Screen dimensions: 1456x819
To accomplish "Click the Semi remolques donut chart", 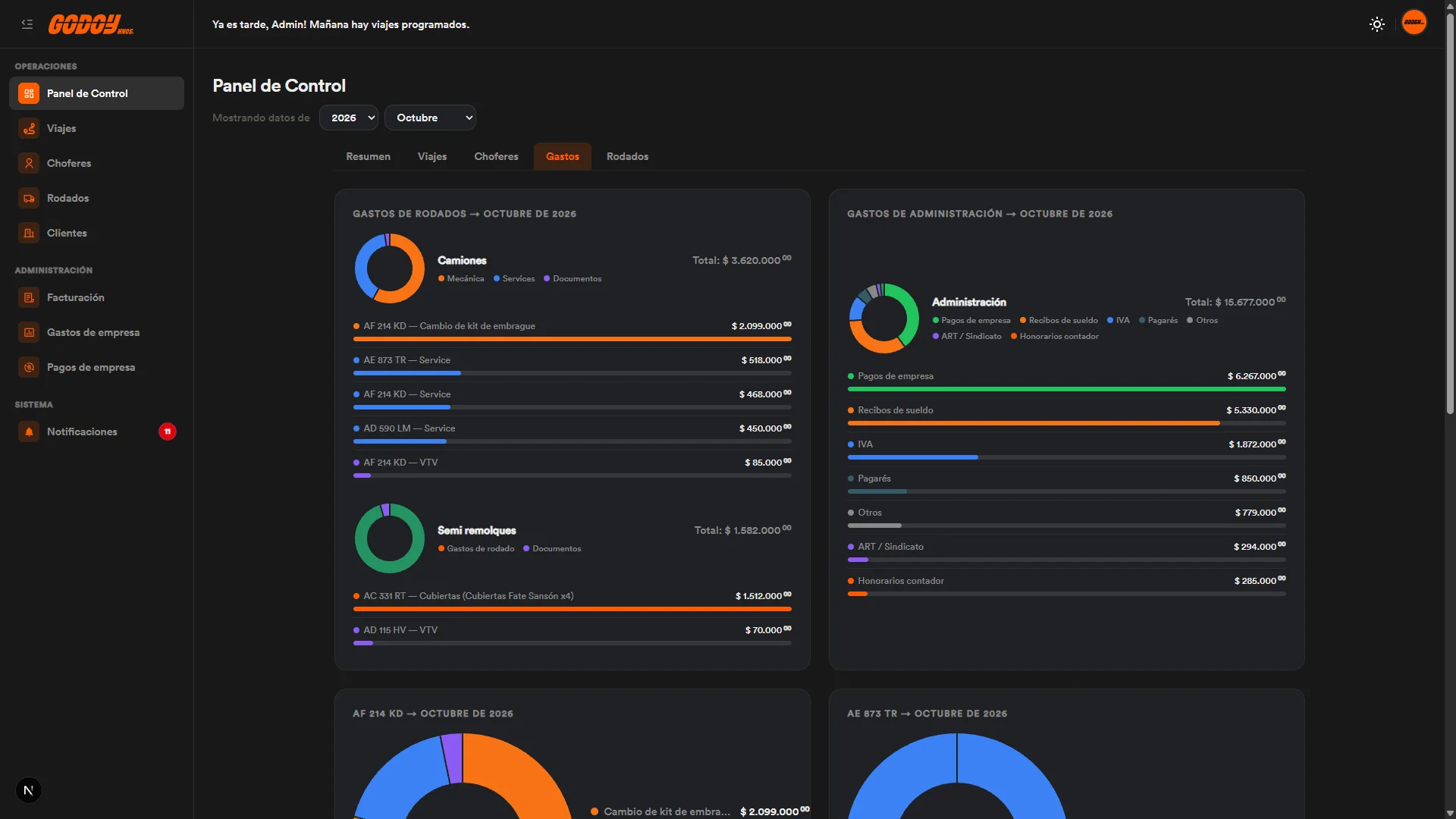I will (390, 538).
